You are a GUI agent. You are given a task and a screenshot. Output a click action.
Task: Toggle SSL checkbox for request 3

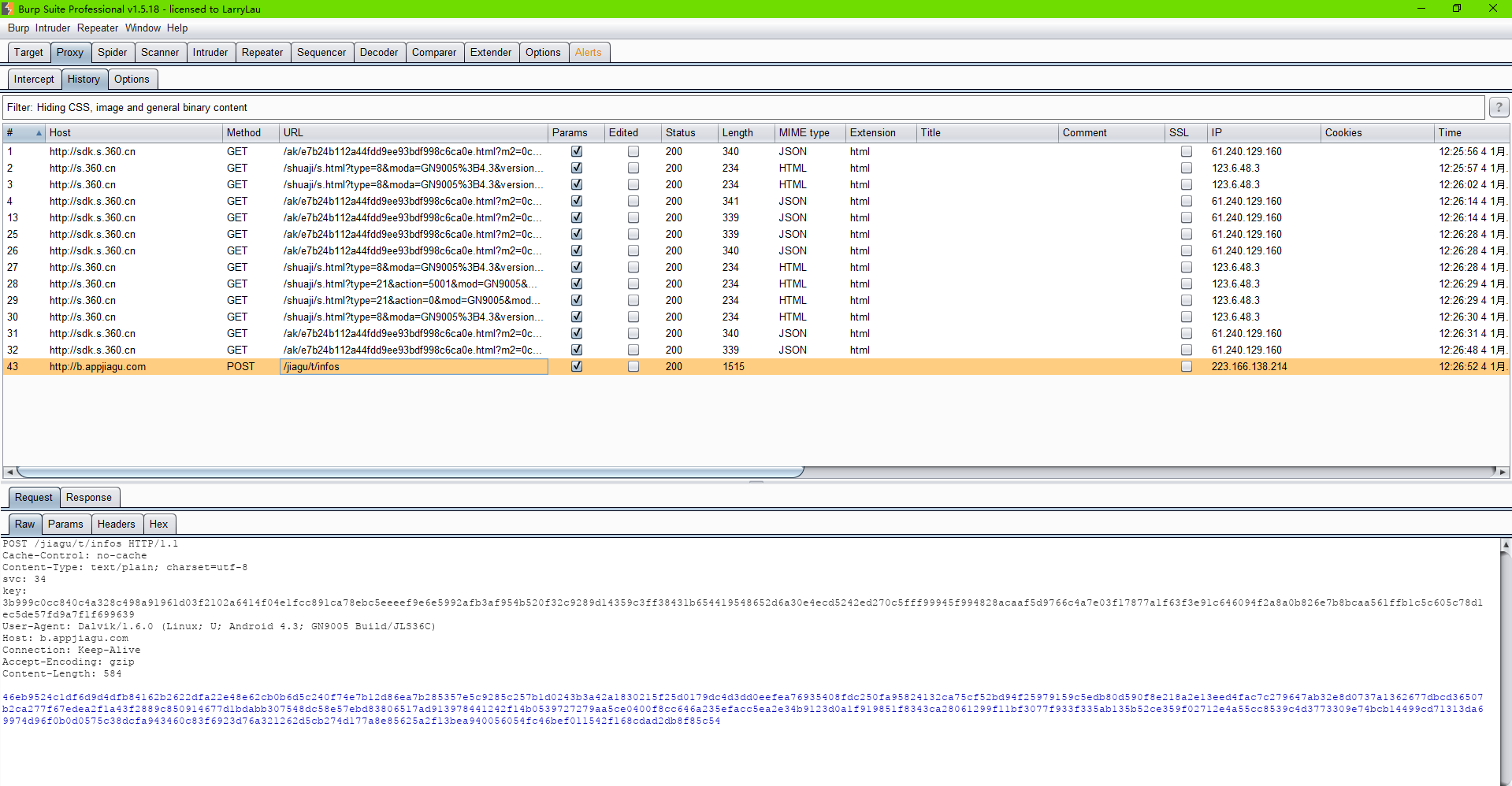pyautogui.click(x=1187, y=184)
